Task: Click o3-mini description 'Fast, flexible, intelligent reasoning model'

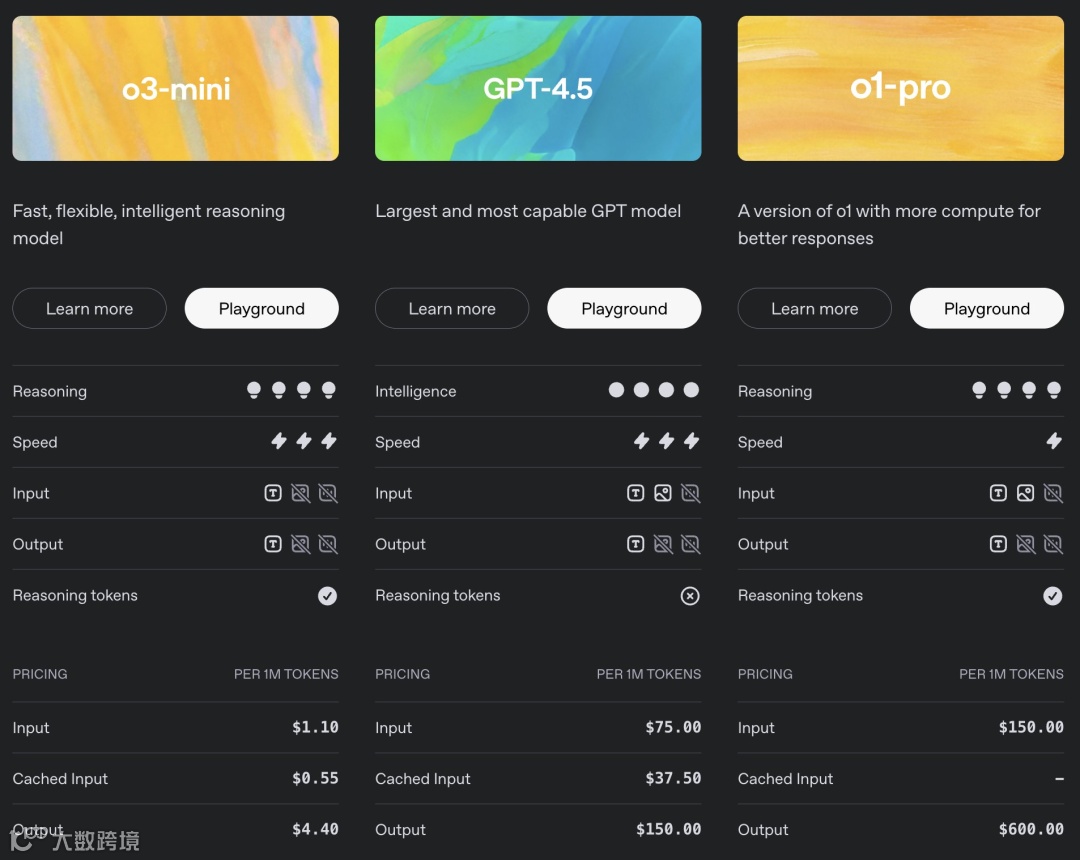Action: coord(149,224)
